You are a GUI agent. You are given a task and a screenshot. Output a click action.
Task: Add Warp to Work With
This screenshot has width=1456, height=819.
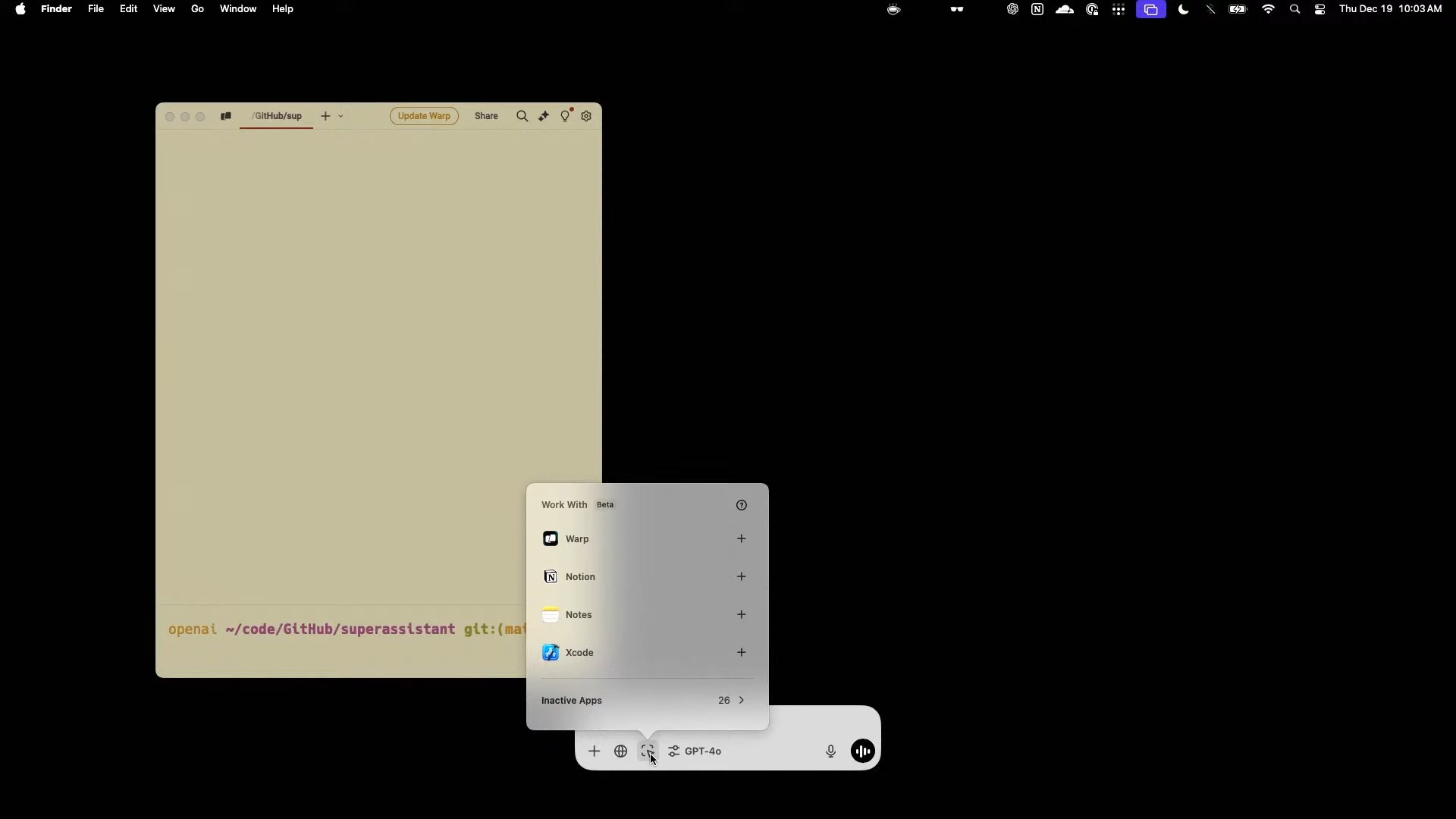[x=741, y=538]
